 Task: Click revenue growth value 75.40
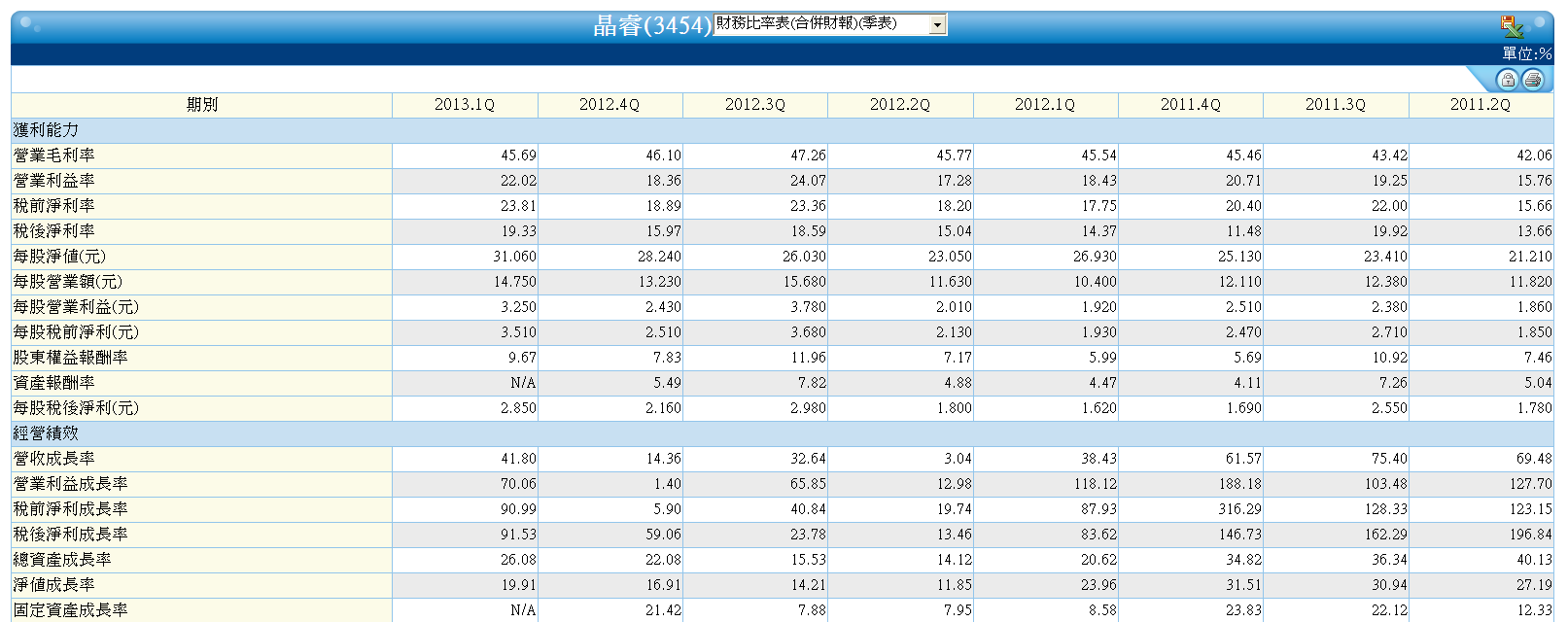tap(1389, 459)
